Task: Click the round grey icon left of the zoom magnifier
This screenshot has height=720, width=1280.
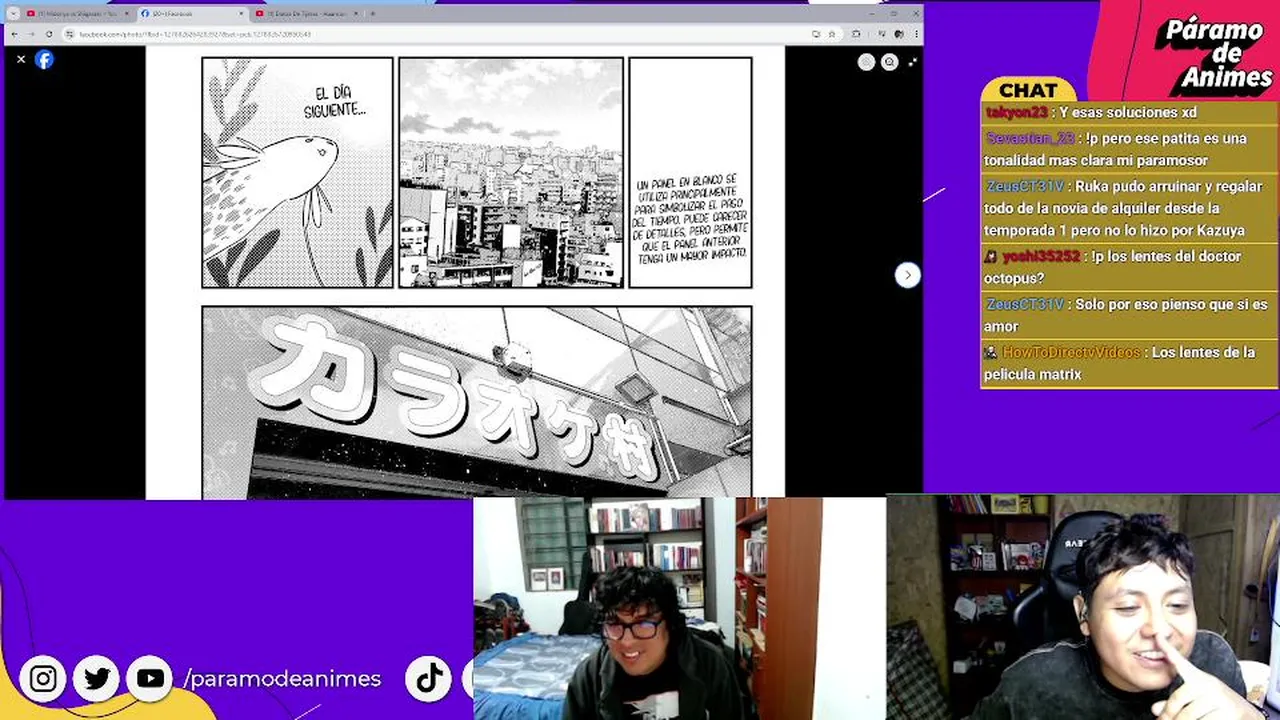Action: [866, 62]
